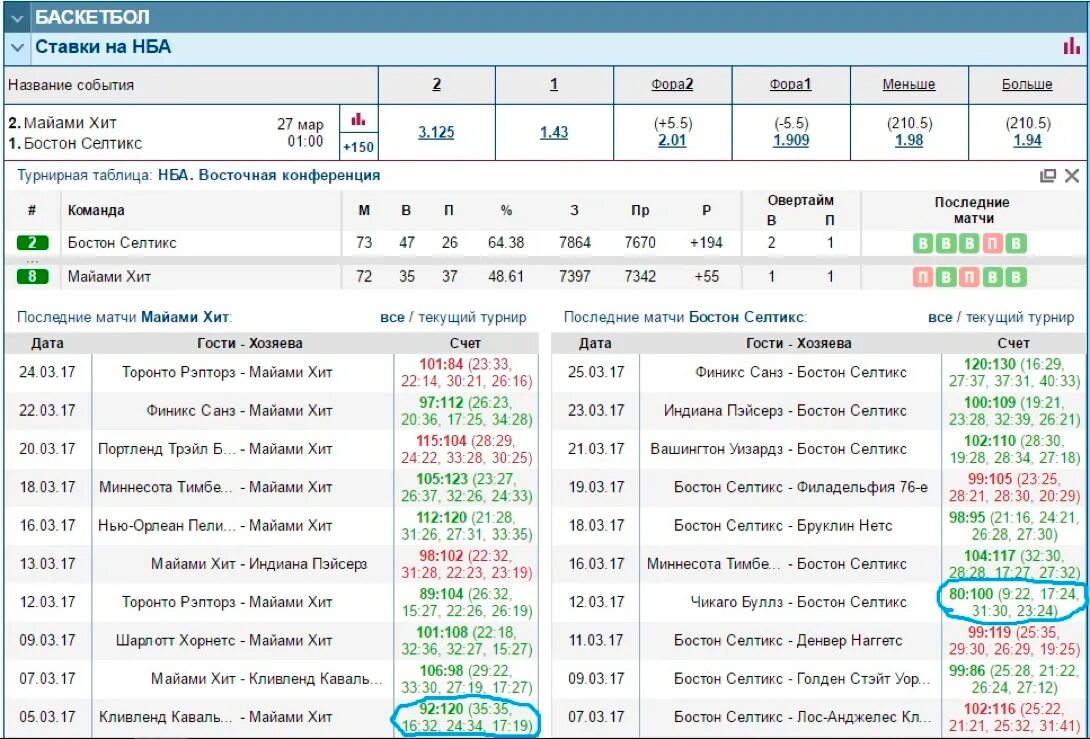Click the column header 1
The image size is (1090, 739).
pyautogui.click(x=554, y=85)
